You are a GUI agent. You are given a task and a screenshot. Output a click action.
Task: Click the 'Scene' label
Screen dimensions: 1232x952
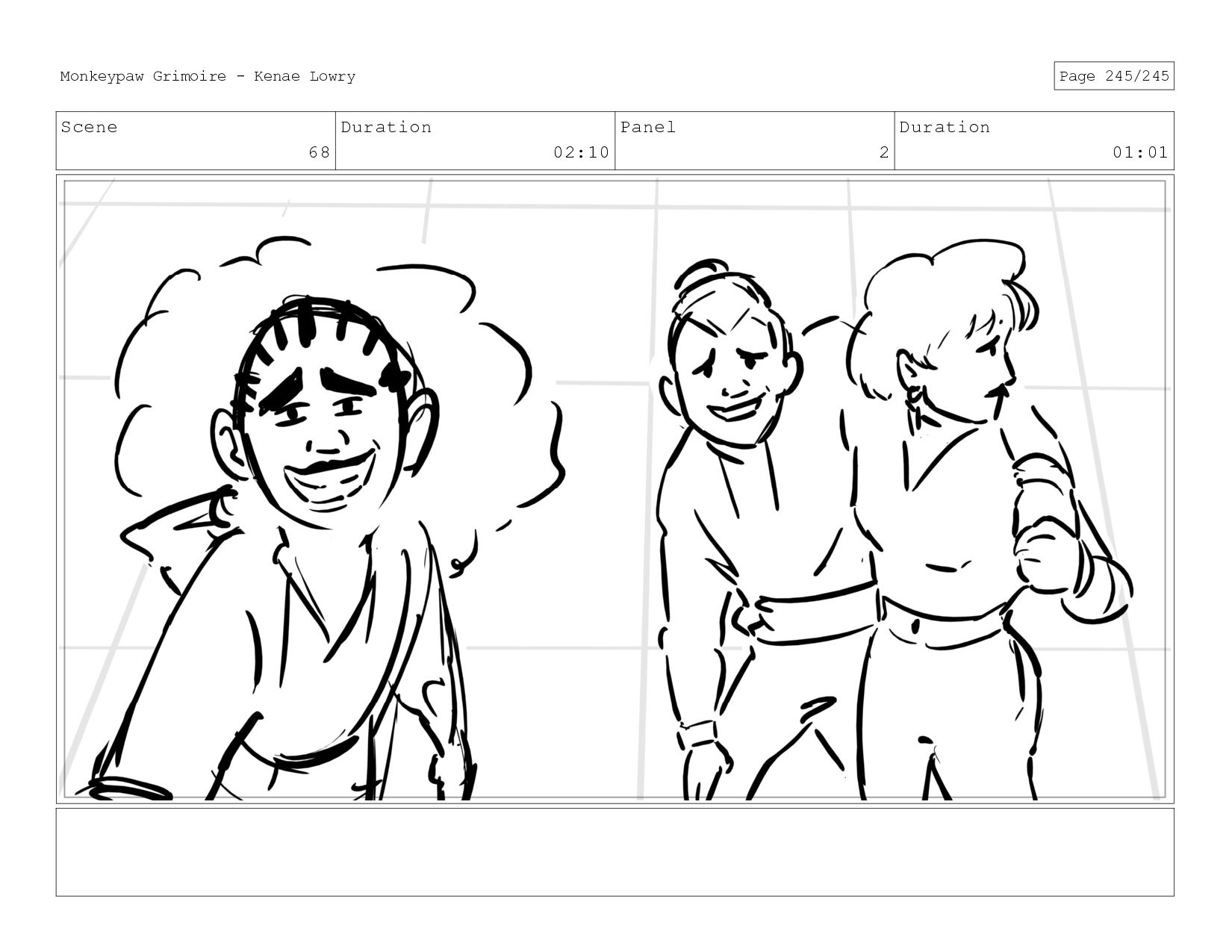coord(89,127)
